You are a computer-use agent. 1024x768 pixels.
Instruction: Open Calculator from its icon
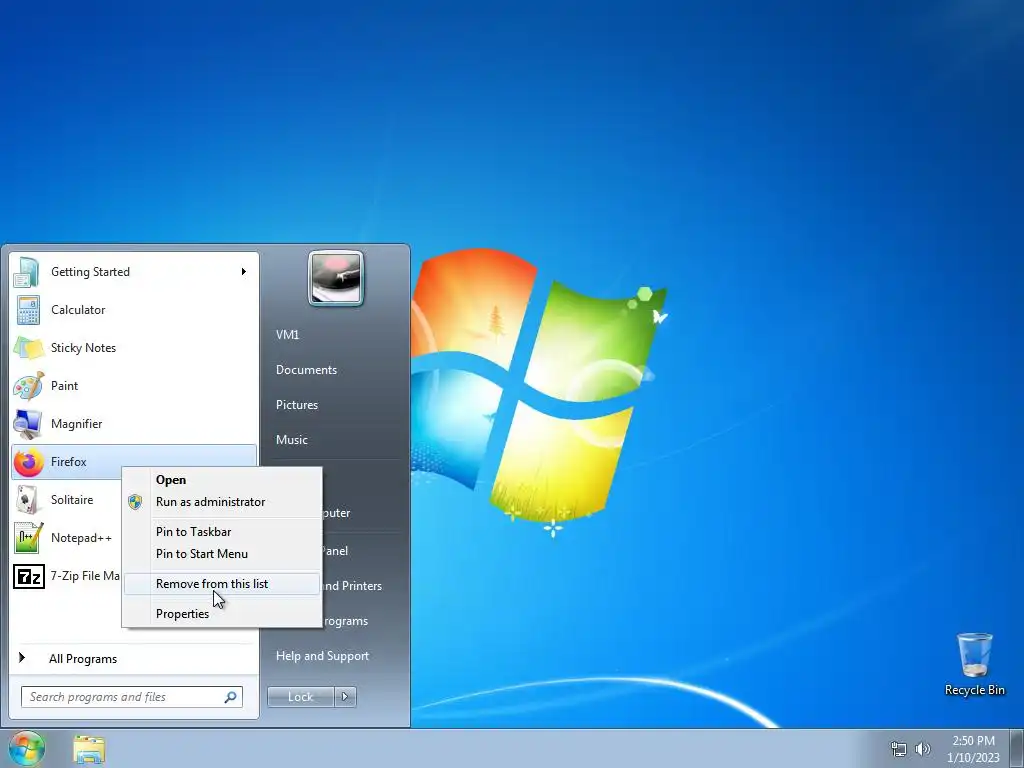point(28,310)
